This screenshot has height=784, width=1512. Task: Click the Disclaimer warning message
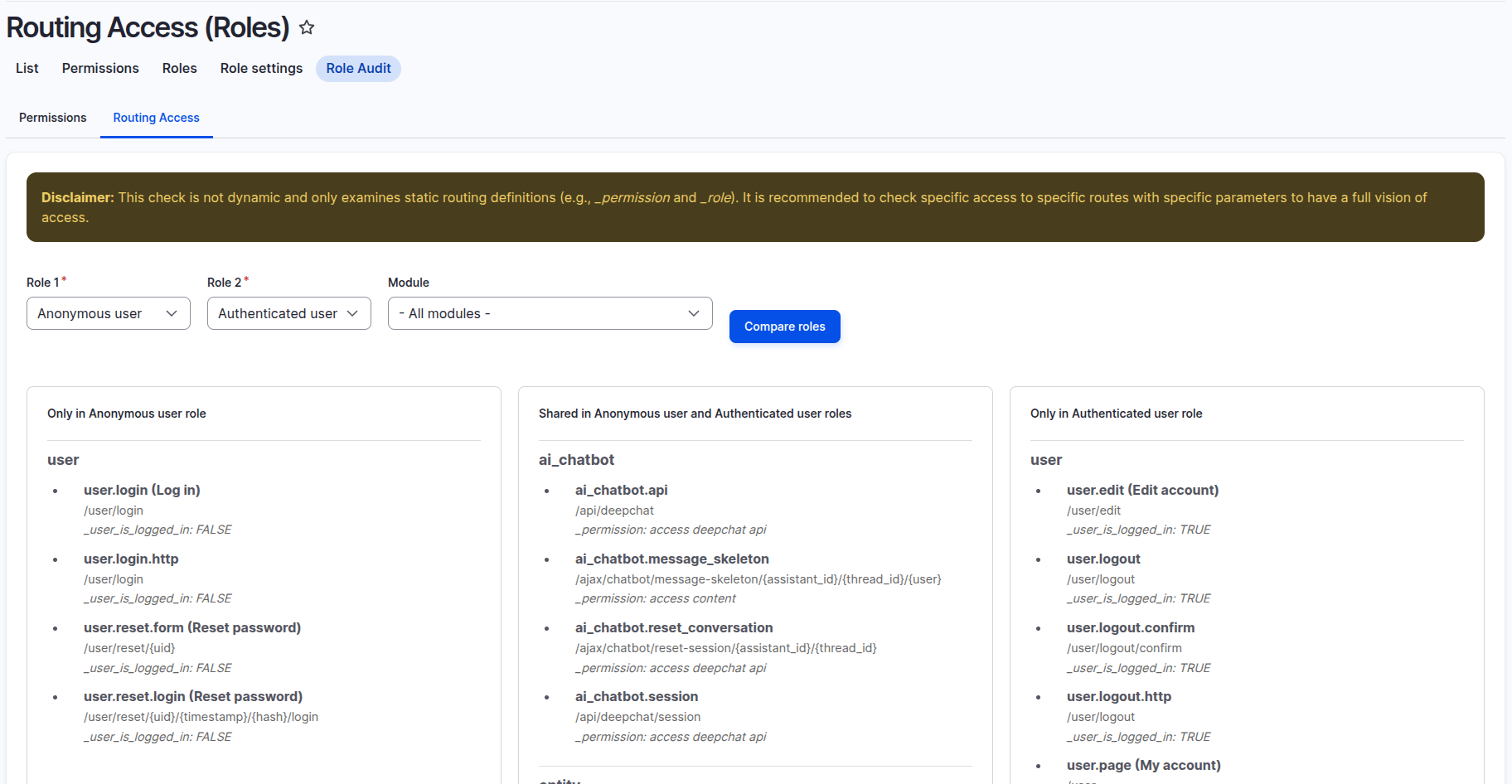(x=755, y=207)
